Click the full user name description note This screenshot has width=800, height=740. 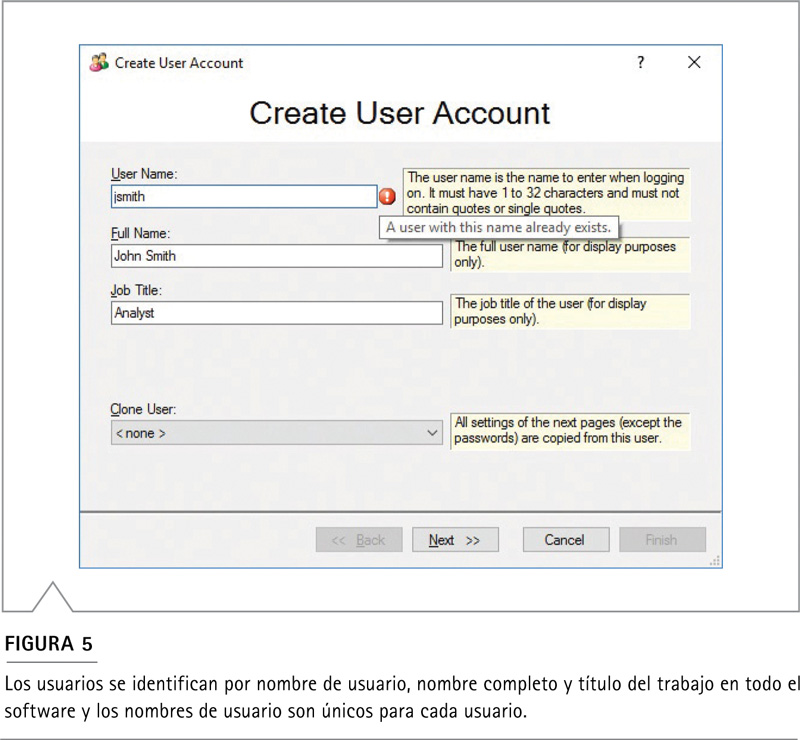(570, 254)
